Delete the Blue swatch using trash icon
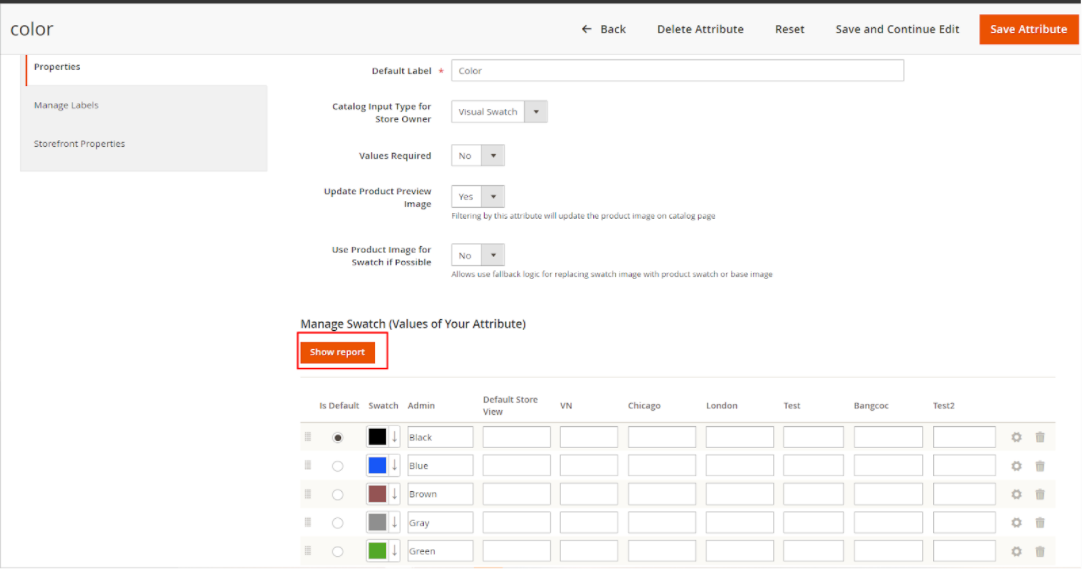This screenshot has height=569, width=1082. [1040, 466]
